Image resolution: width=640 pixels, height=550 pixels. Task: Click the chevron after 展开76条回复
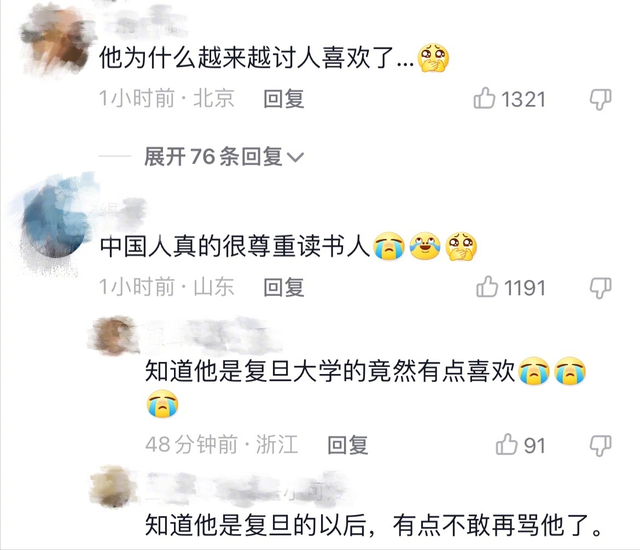[x=296, y=157]
